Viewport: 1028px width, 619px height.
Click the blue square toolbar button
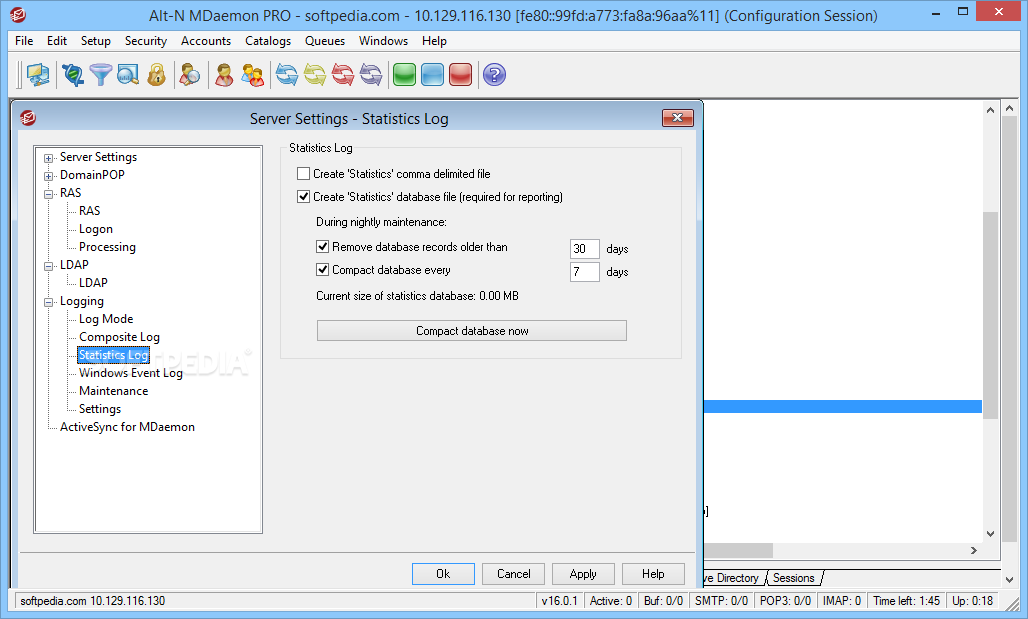433,75
